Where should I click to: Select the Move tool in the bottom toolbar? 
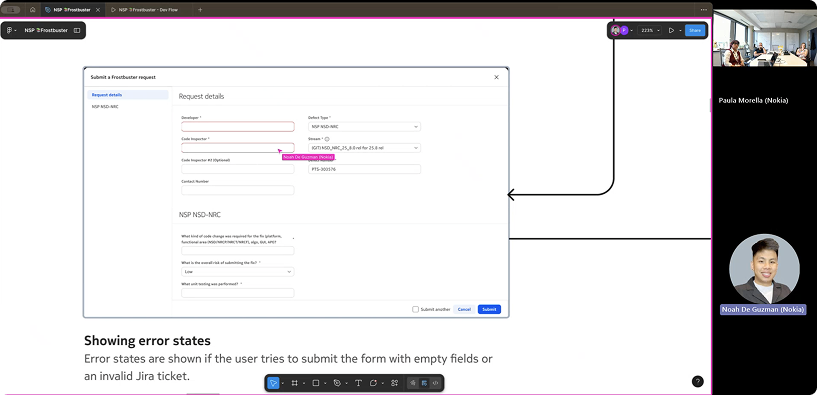click(273, 383)
